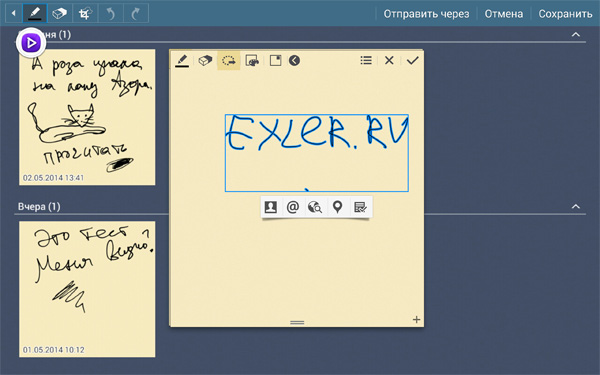600x375 pixels.
Task: Click the crop tool in top toolbar
Action: pos(85,13)
